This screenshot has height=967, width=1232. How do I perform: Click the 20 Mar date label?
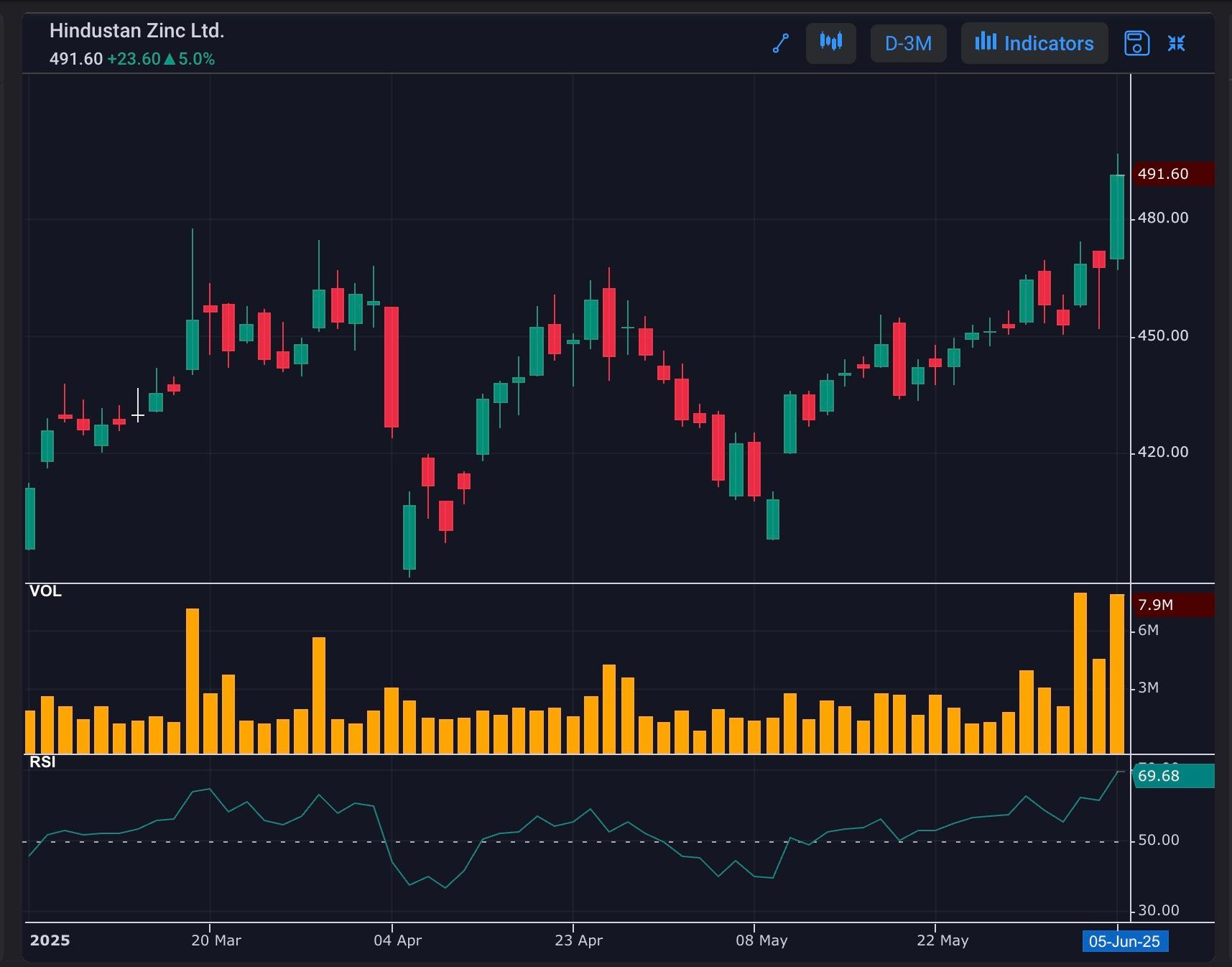(216, 940)
